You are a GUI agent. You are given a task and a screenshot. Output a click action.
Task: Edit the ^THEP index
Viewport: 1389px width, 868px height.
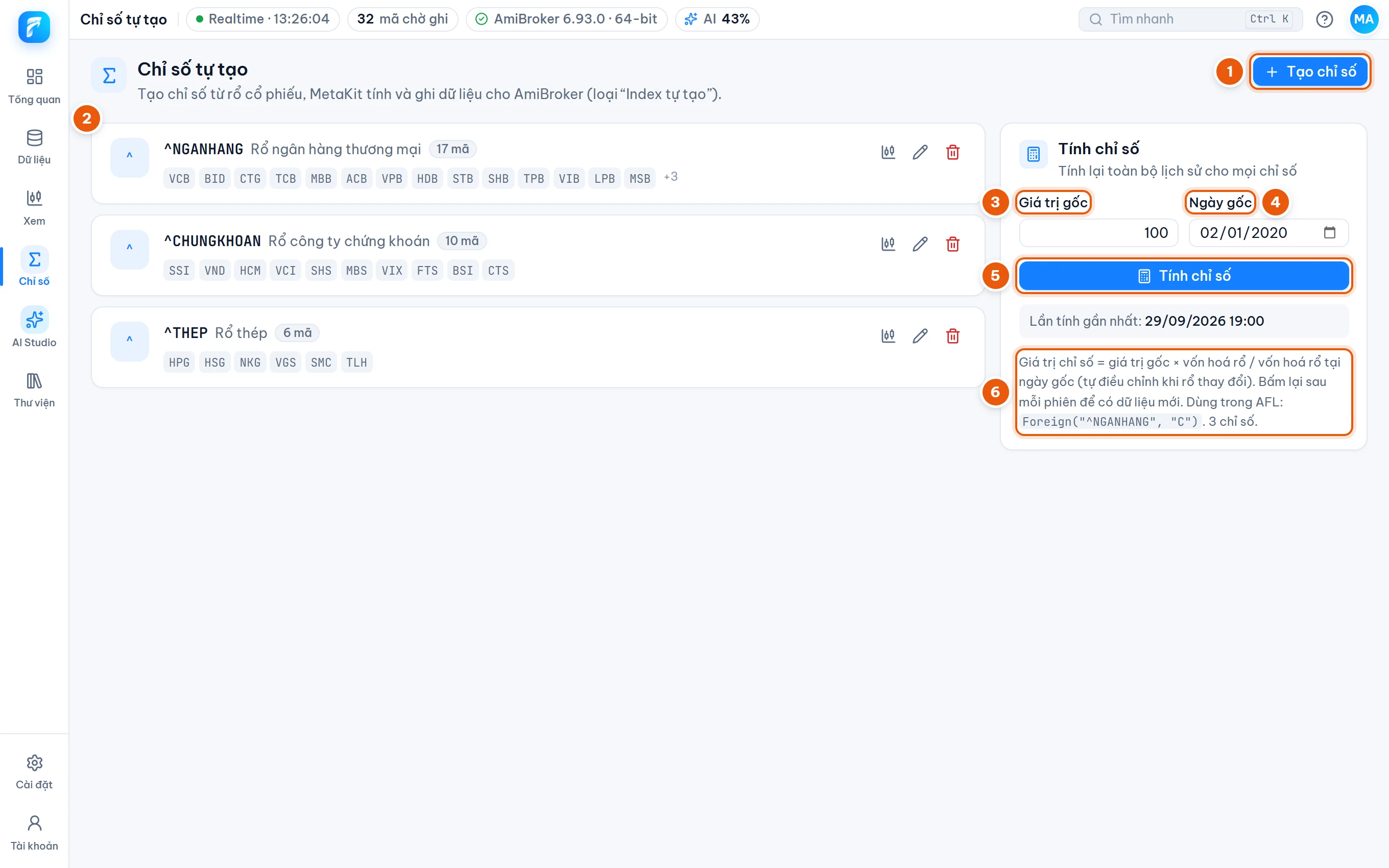click(920, 336)
